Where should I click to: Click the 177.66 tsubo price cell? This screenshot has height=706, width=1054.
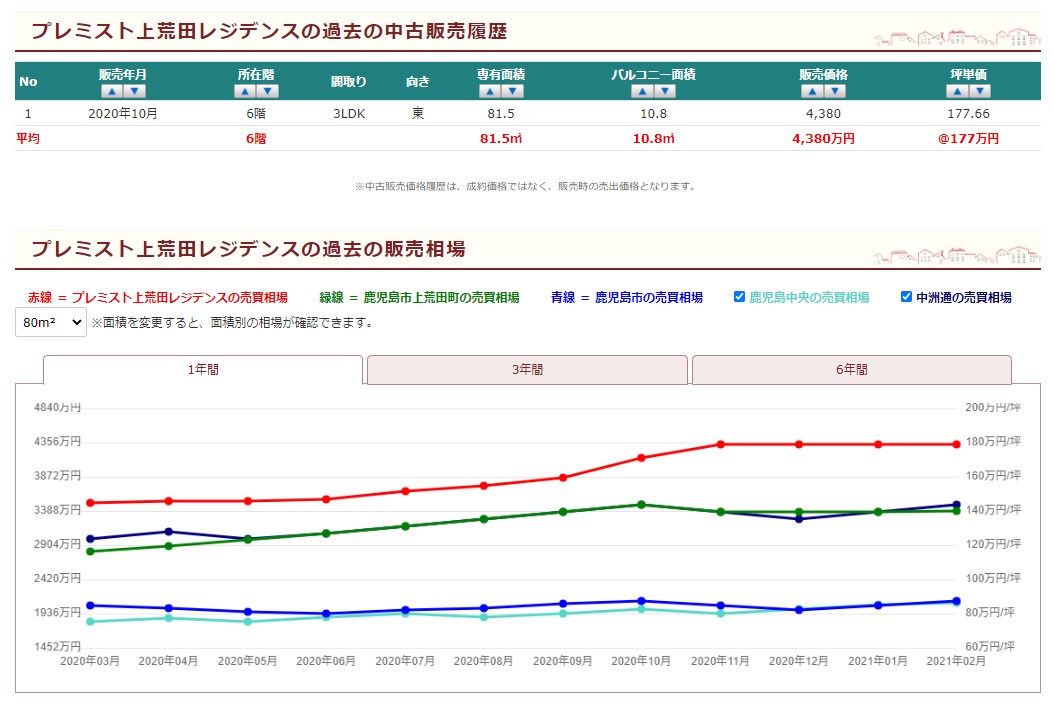tap(969, 114)
